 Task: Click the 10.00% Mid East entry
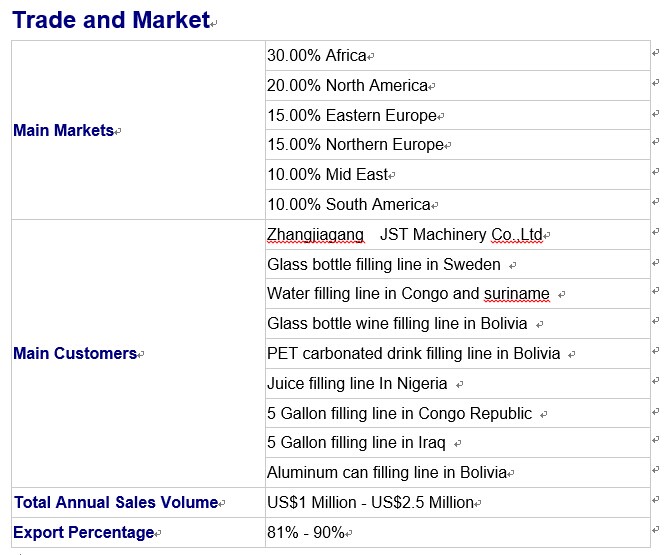pos(458,174)
